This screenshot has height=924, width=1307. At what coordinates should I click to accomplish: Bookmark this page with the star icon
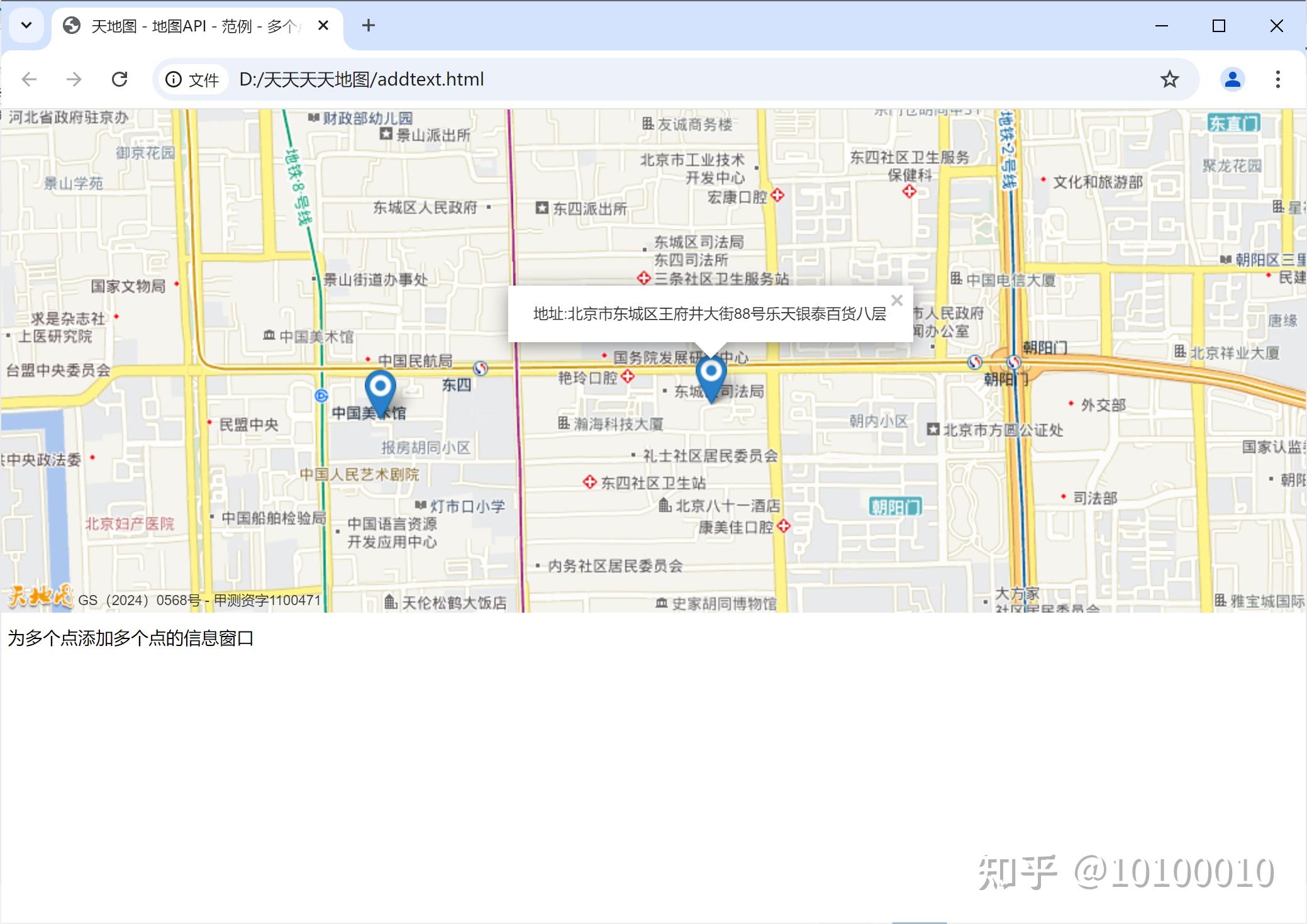[1169, 79]
